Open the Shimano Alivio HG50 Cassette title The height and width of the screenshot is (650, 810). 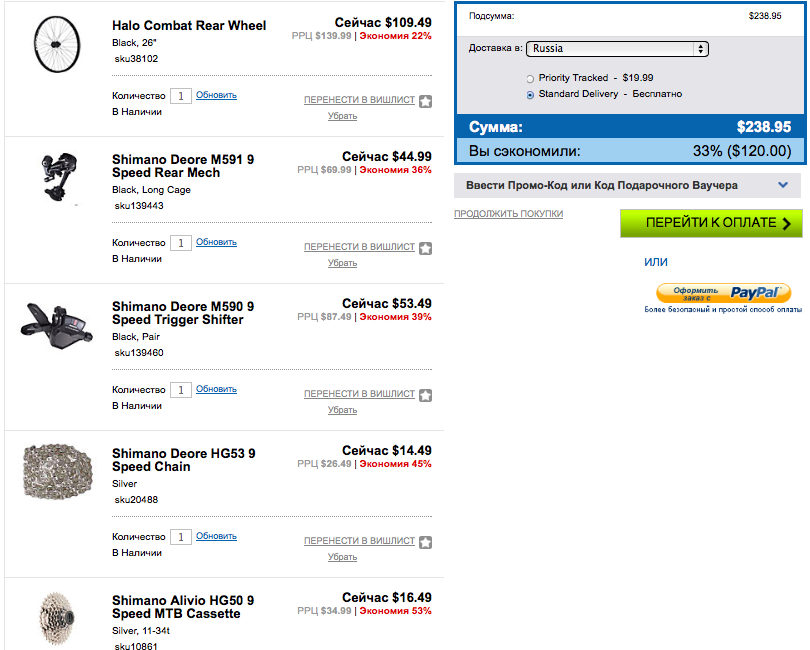click(x=183, y=607)
